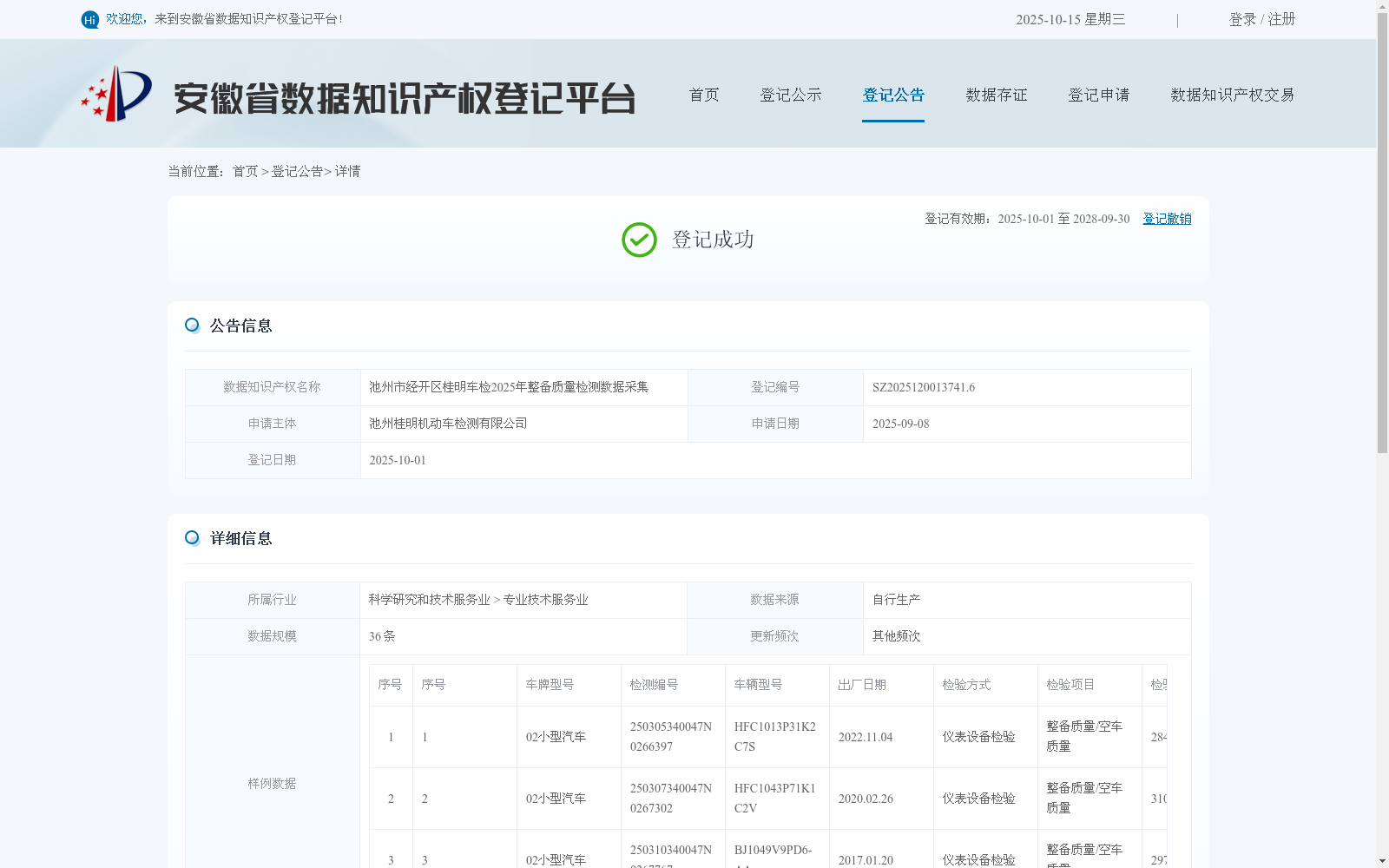Click the platform logo emblem
The image size is (1389, 868).
(116, 94)
